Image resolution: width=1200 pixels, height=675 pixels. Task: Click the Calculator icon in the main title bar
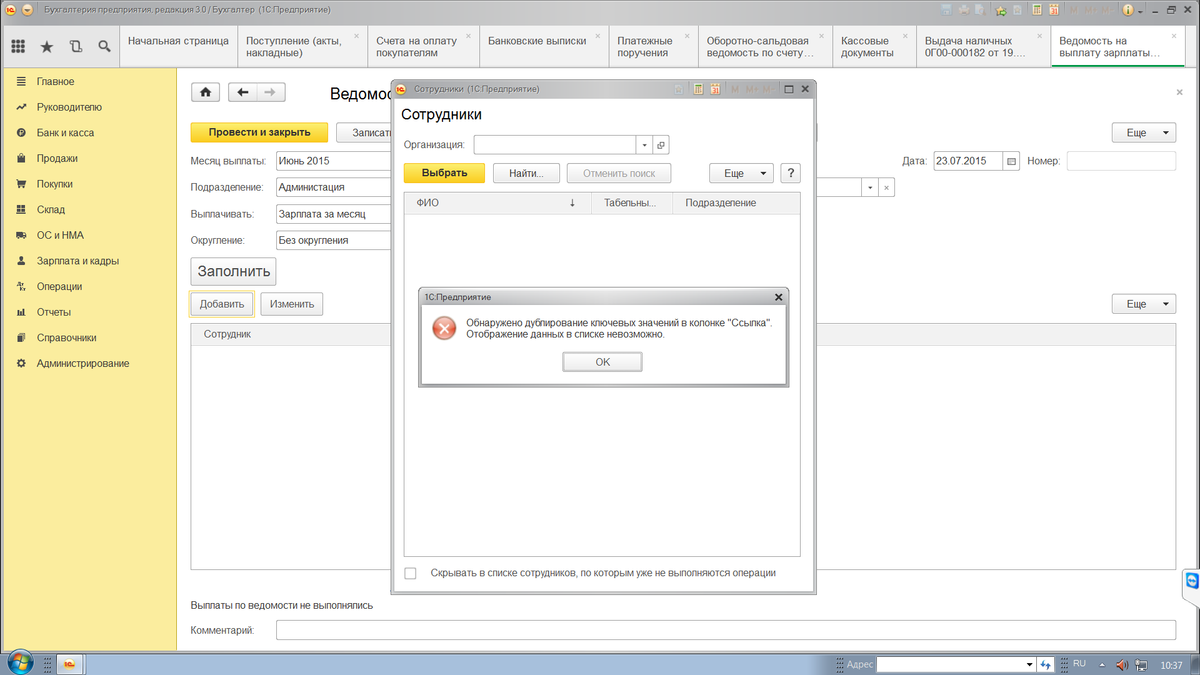1037,9
